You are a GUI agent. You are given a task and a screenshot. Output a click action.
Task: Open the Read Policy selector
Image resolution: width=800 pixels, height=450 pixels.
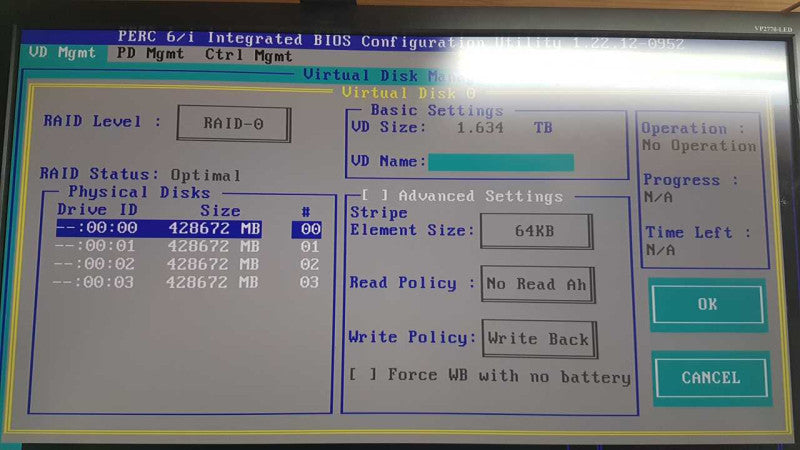[538, 284]
